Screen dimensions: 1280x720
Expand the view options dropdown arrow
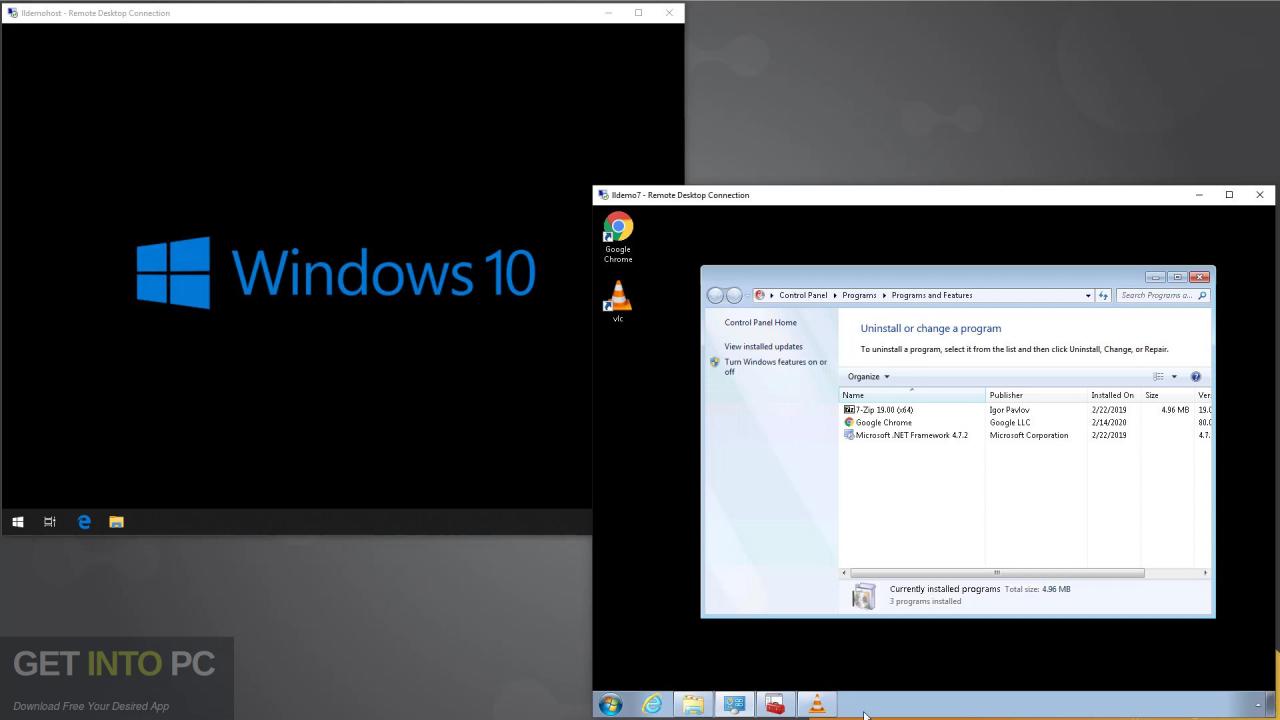(x=1174, y=377)
